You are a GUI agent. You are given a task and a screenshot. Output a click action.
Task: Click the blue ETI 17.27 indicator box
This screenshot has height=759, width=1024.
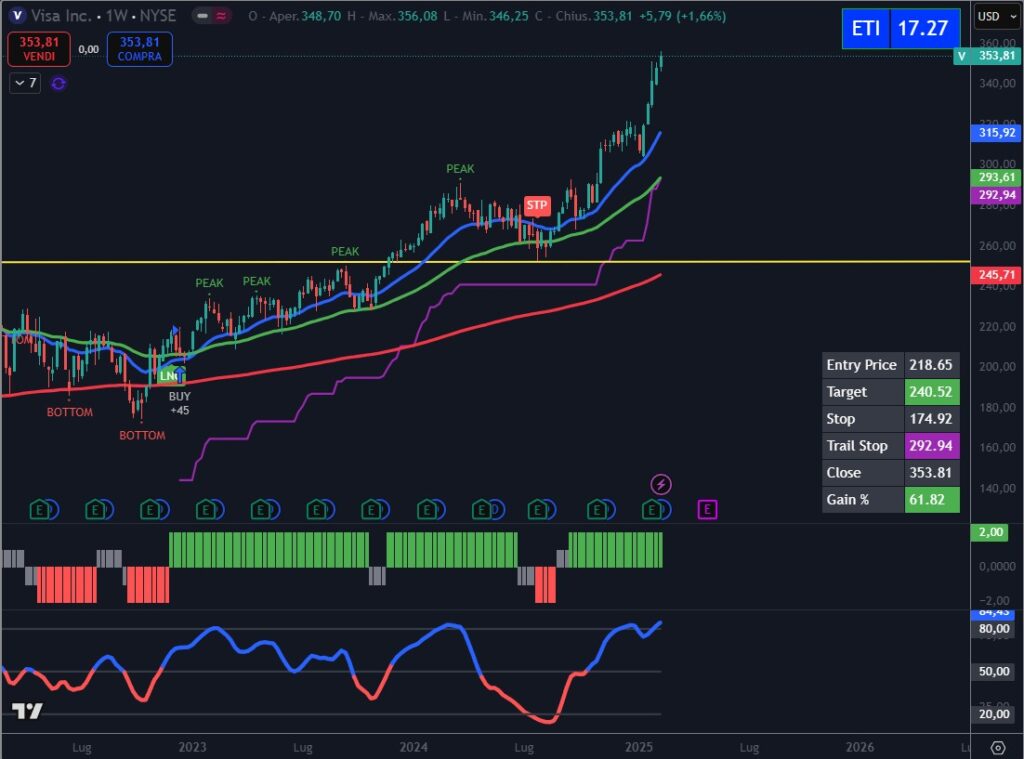click(900, 28)
